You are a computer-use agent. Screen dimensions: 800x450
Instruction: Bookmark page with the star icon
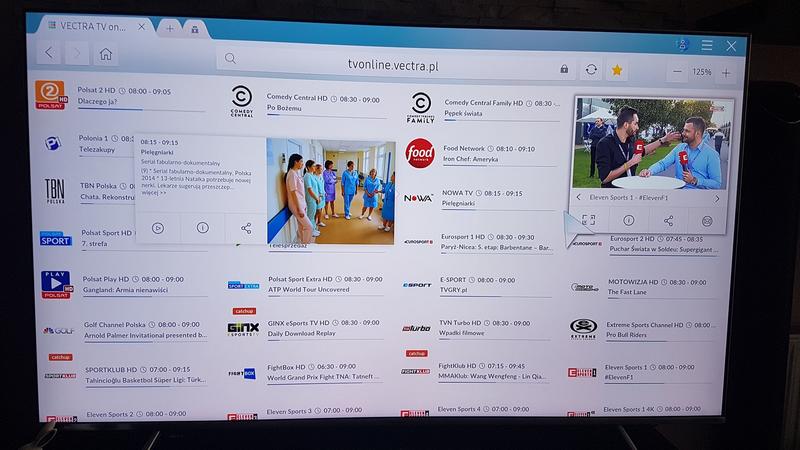tap(617, 70)
